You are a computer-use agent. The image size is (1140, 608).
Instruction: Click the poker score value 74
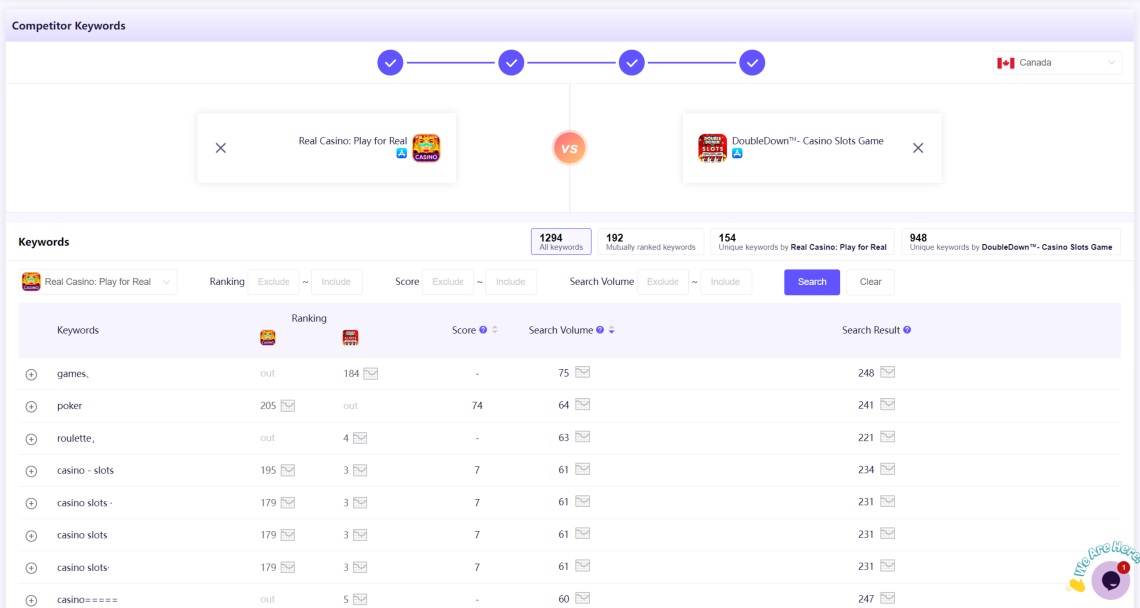click(477, 406)
